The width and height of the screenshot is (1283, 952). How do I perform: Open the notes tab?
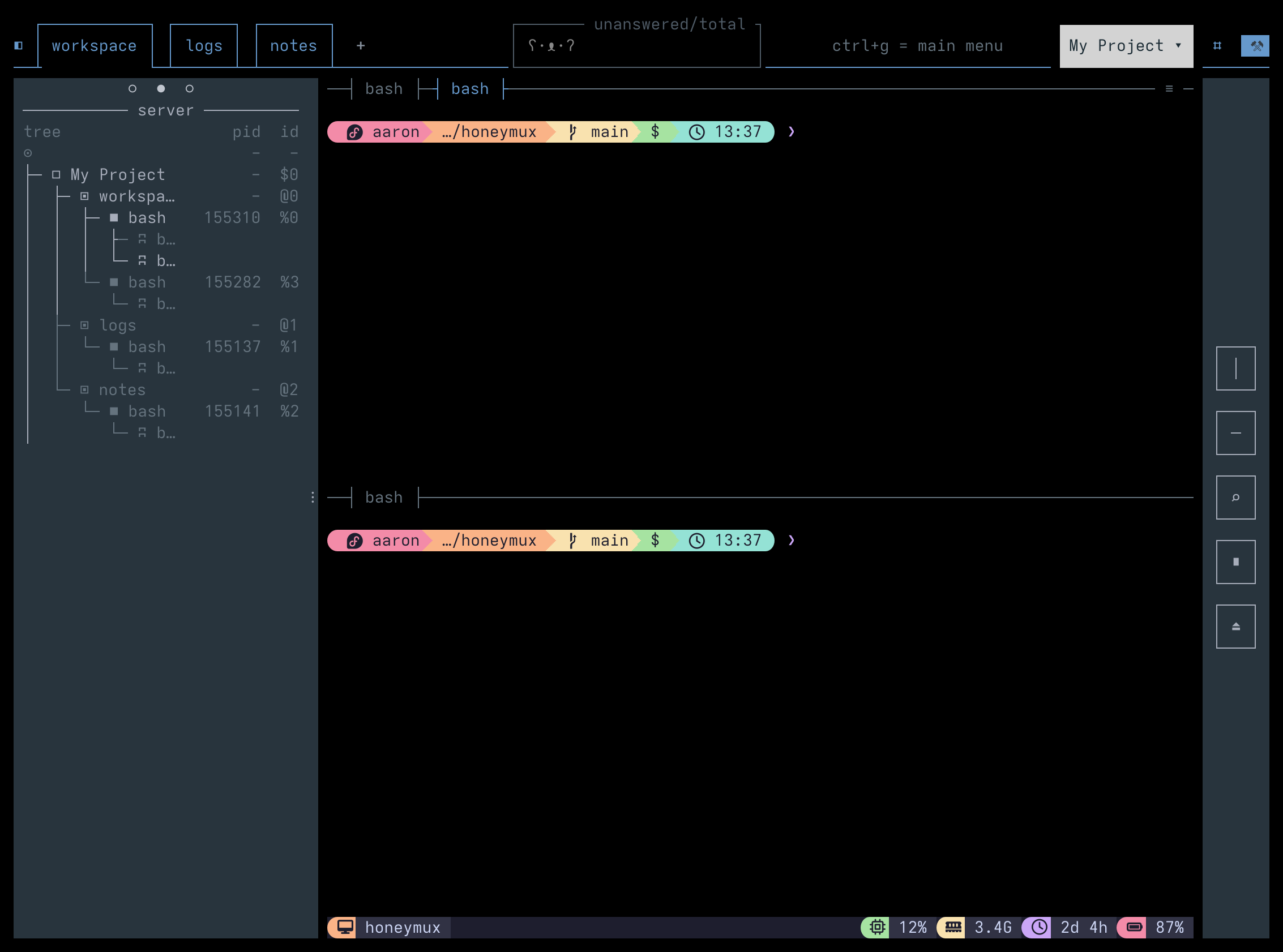point(294,46)
